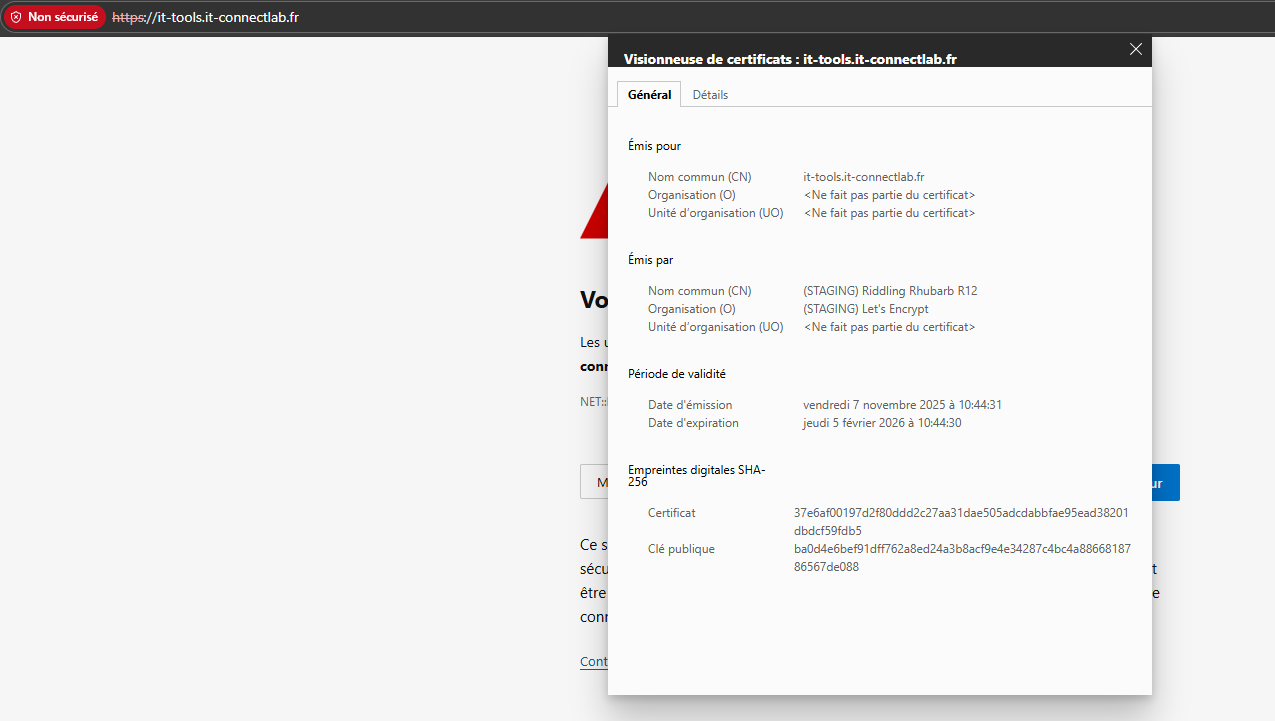Click the organization '(STAGING) Let's Encrypt'

(865, 308)
